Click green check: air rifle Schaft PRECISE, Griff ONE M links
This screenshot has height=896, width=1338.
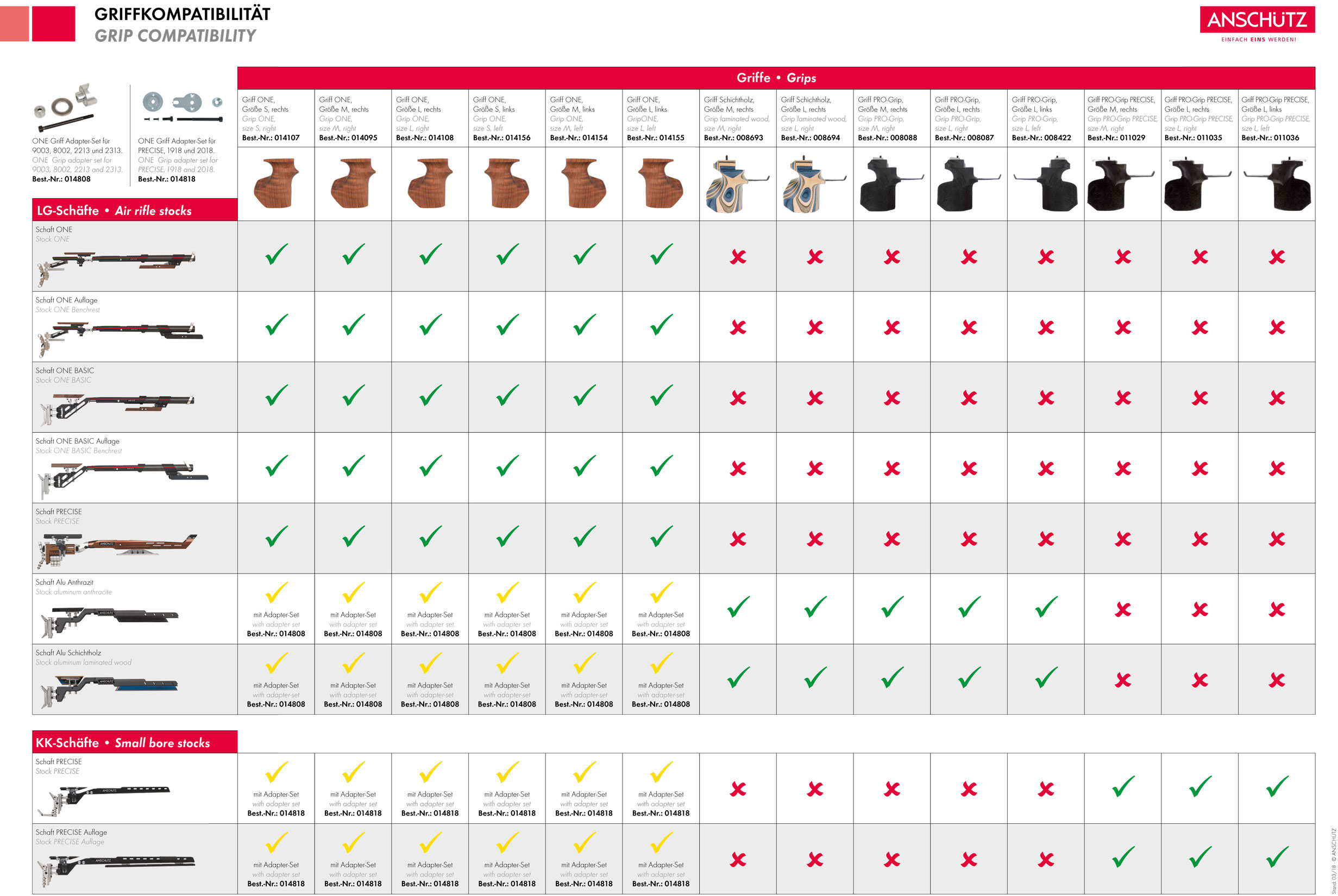pyautogui.click(x=584, y=536)
